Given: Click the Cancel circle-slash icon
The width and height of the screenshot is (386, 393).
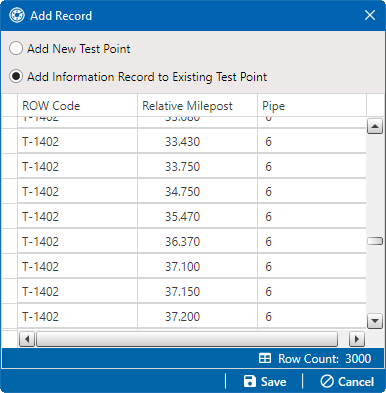Looking at the screenshot, I should (x=327, y=381).
